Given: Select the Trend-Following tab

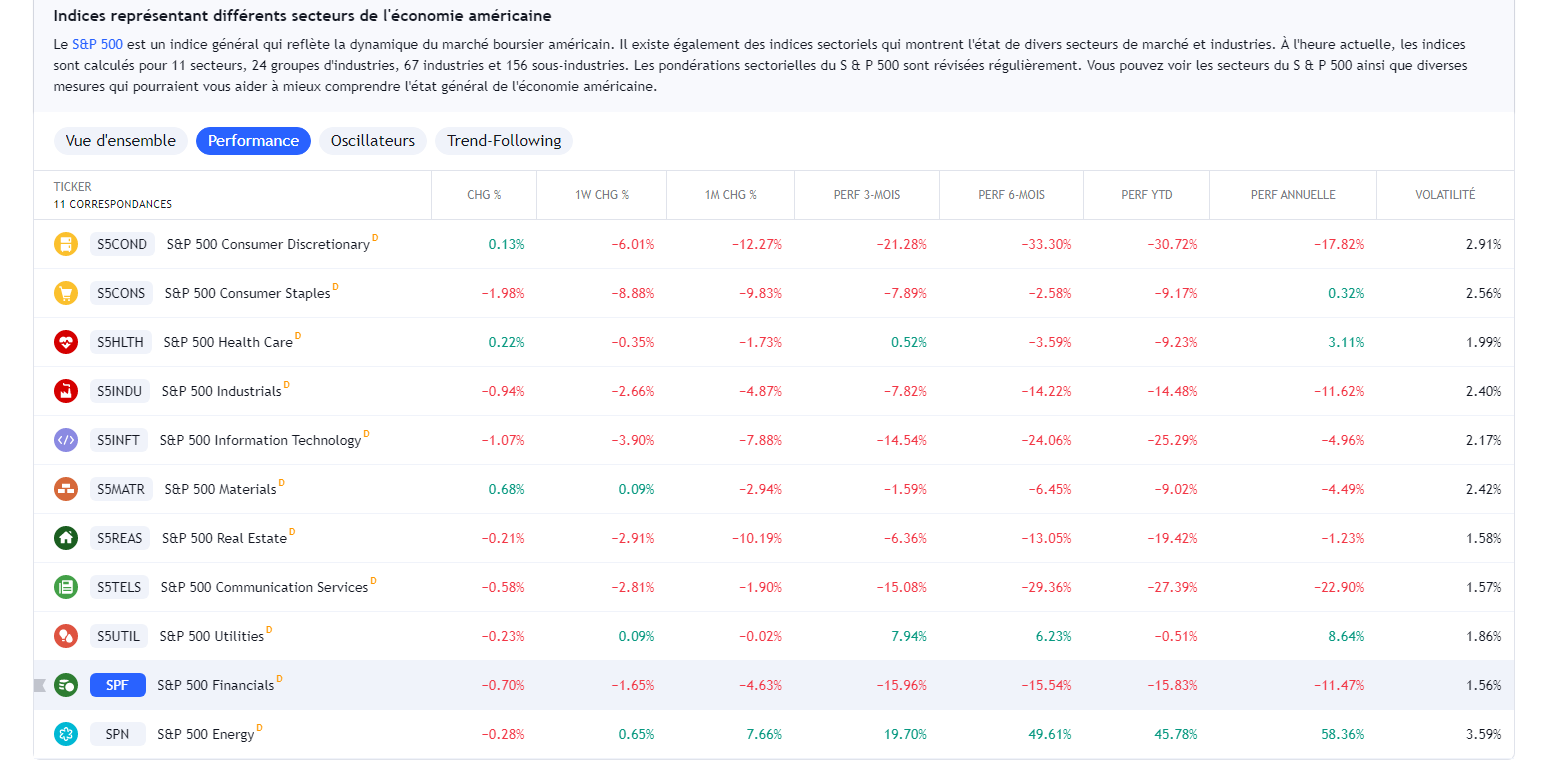Looking at the screenshot, I should [504, 141].
